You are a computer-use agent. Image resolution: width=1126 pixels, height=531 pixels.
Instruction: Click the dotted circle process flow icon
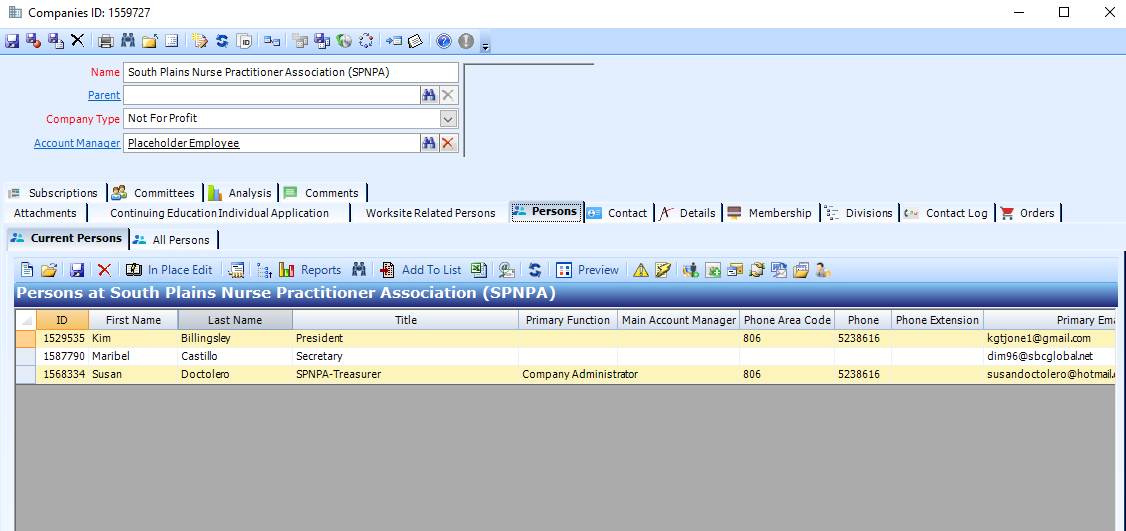pyautogui.click(x=366, y=41)
